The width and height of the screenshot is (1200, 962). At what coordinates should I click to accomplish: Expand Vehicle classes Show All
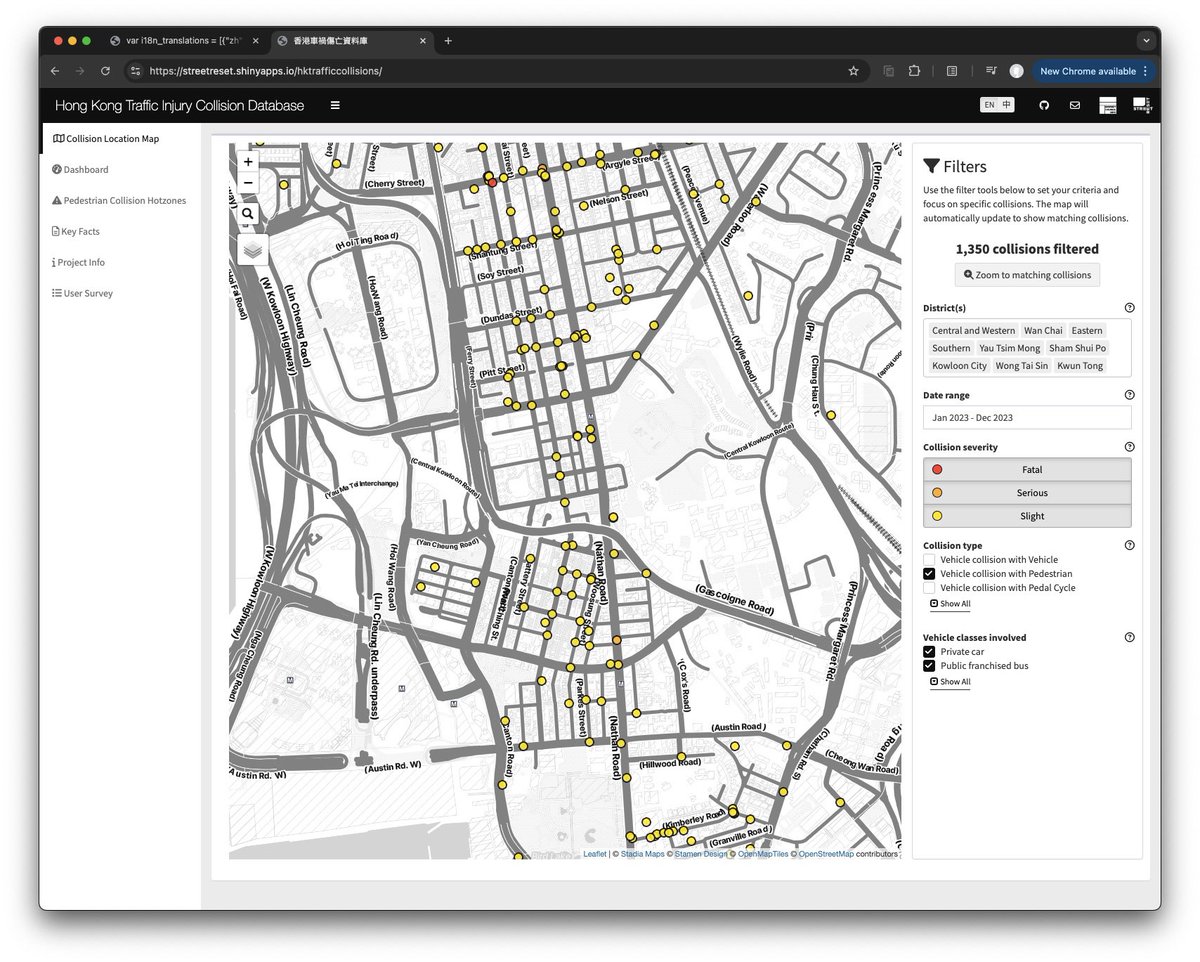[950, 682]
